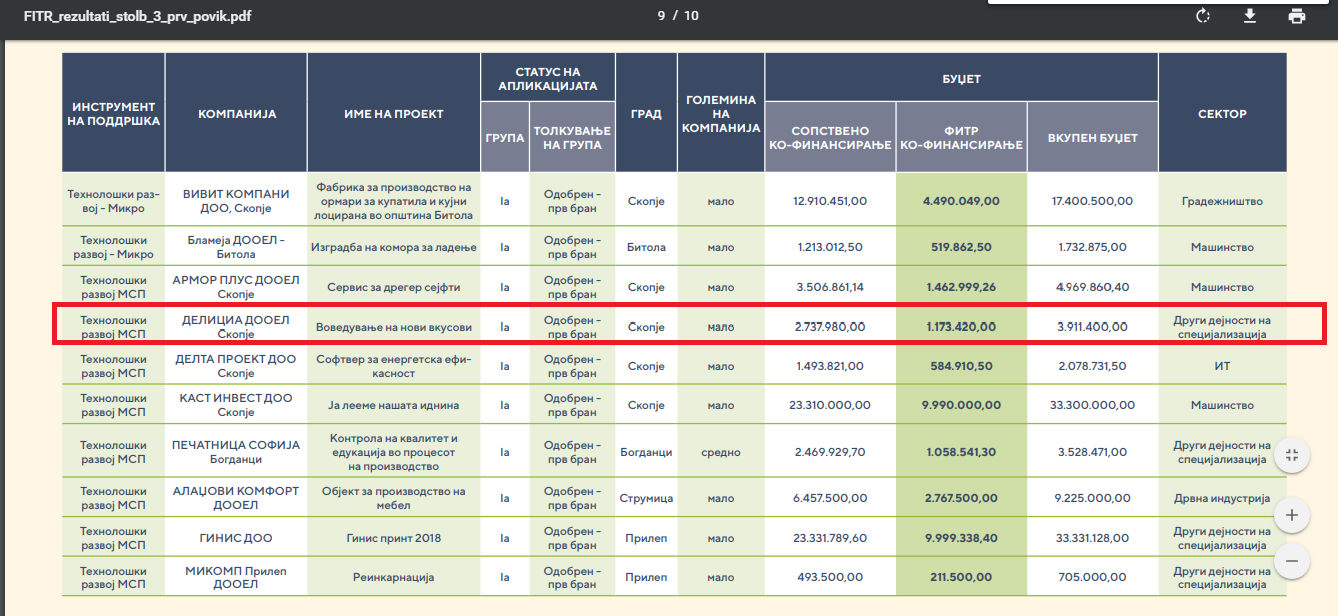Click the 'средно' company size cell
The image size is (1338, 616).
tap(721, 452)
